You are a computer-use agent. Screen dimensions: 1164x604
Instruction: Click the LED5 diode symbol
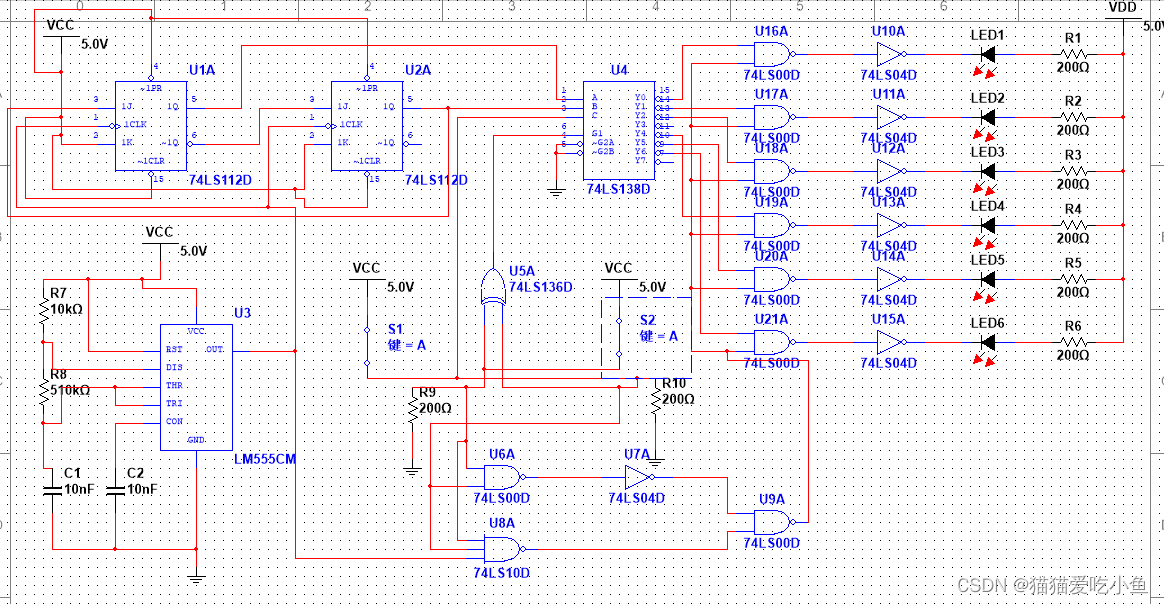click(x=987, y=280)
